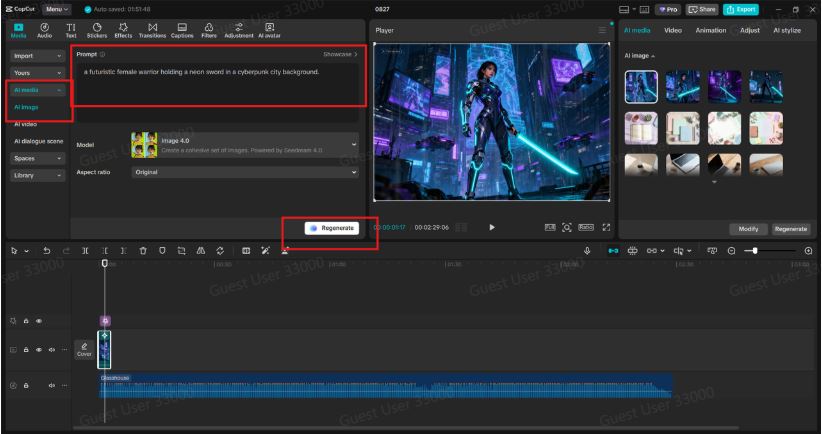Toggle visibility eye on the top track
Screen dimensions: 822x434
tap(40, 322)
